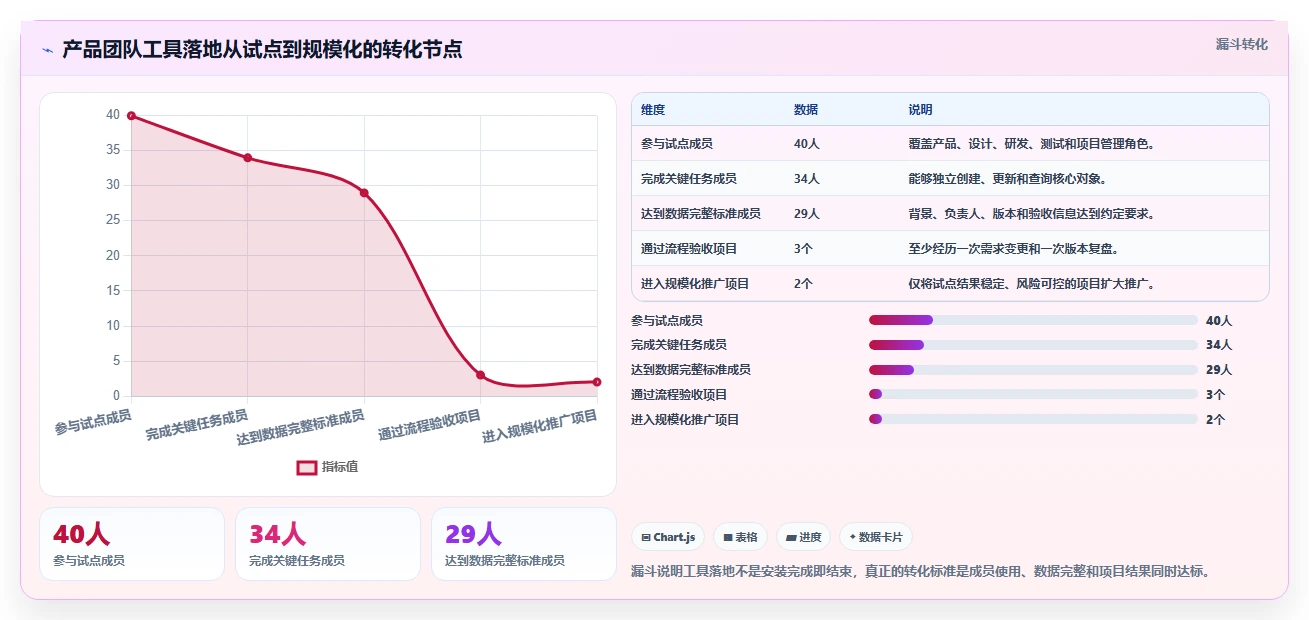Click the 进入规模化推广项目 label in the progress list
Viewport: 1309px width, 620px height.
685,420
